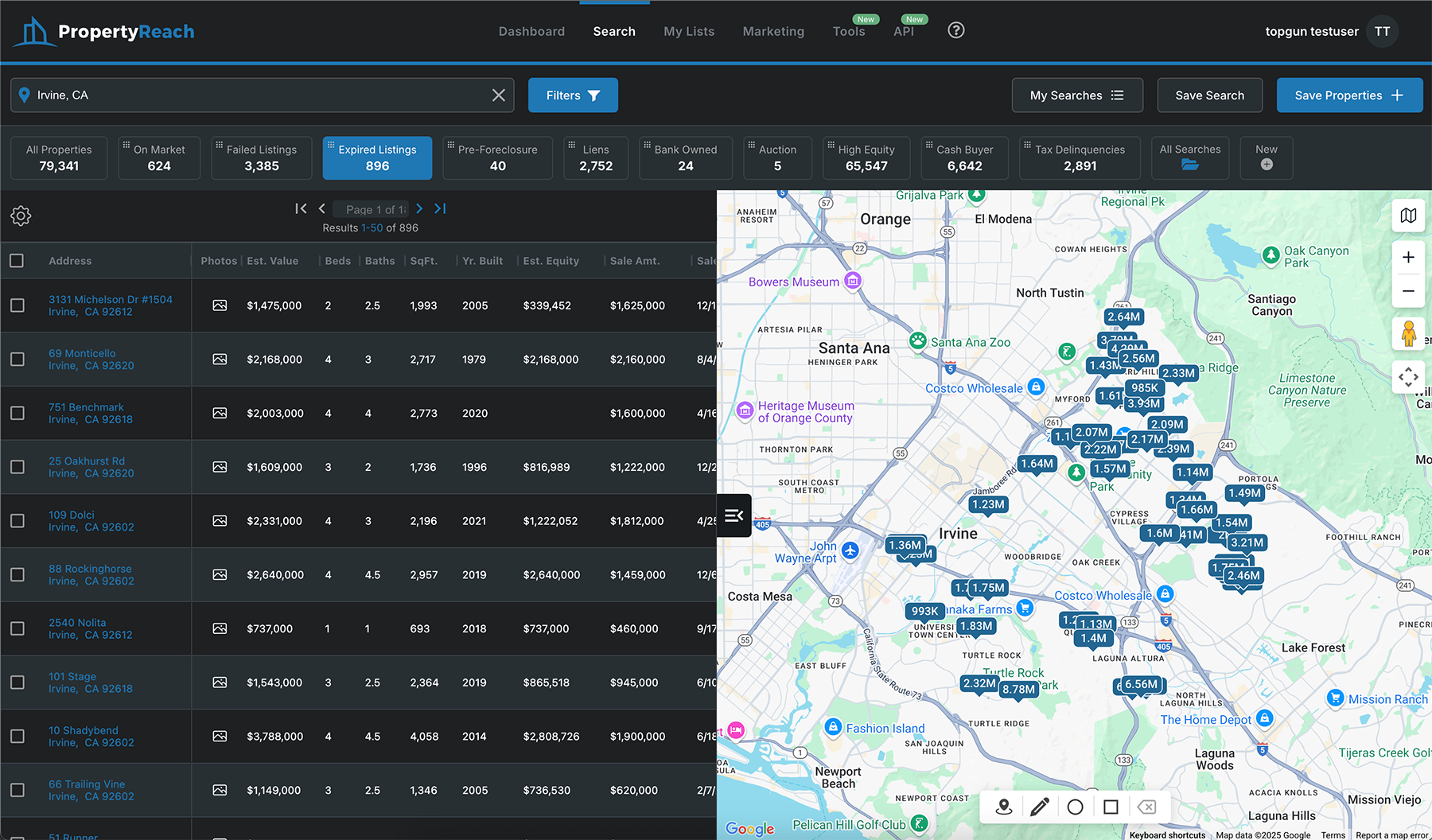The width and height of the screenshot is (1432, 840).
Task: Check the 101 Stage row
Action: click(x=17, y=682)
